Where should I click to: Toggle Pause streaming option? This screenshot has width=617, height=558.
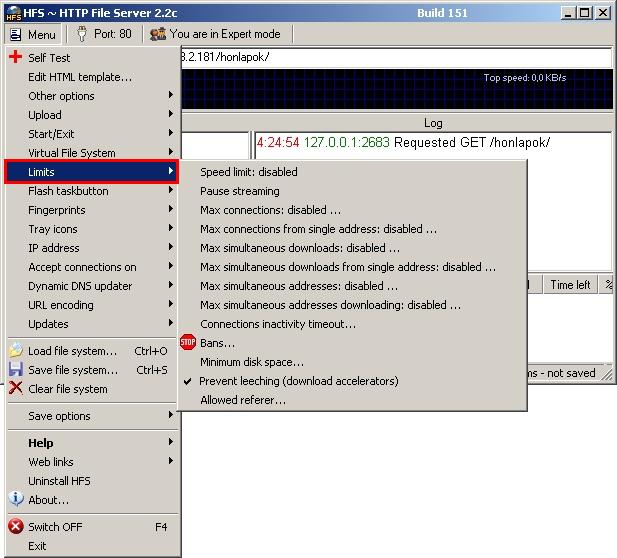(352, 191)
